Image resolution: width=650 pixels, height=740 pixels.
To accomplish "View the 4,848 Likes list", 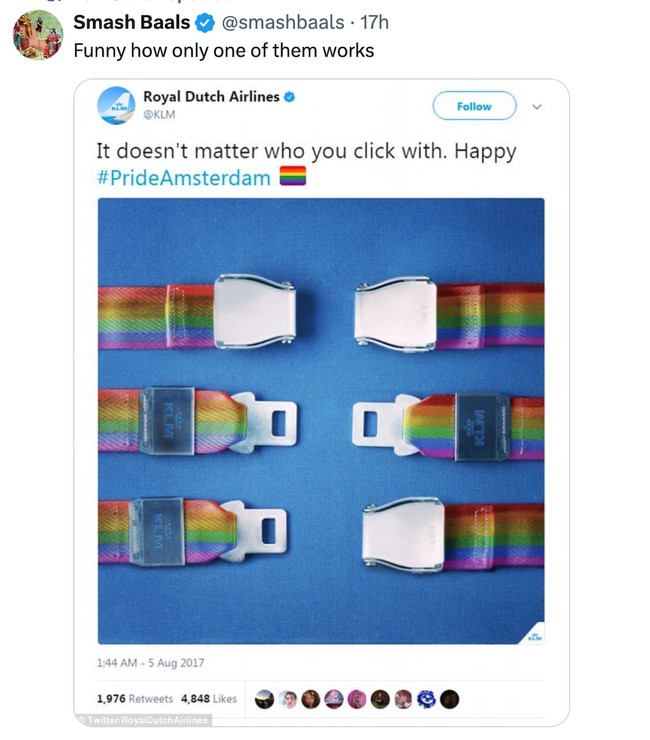I will [209, 698].
